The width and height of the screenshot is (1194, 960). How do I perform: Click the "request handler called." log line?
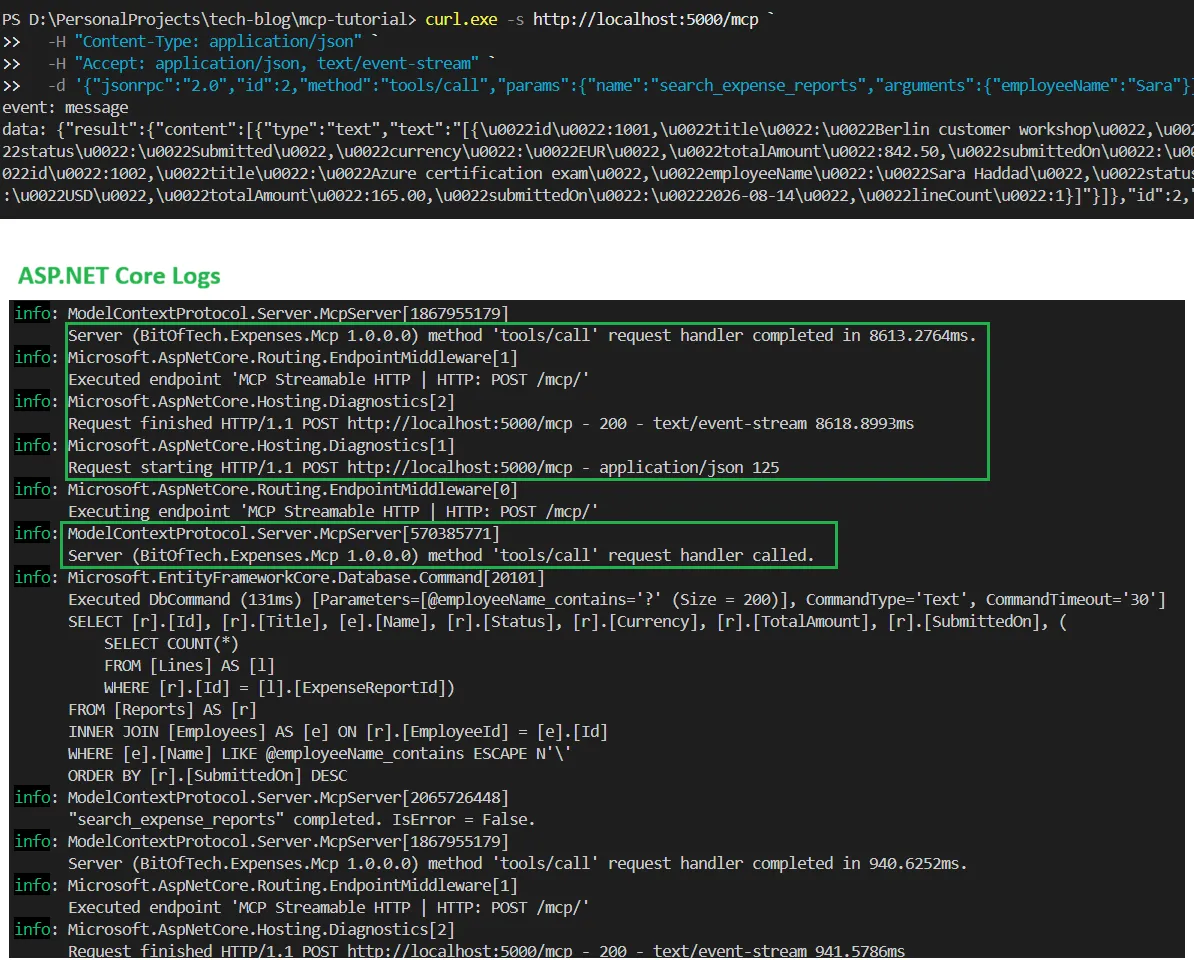click(x=441, y=556)
